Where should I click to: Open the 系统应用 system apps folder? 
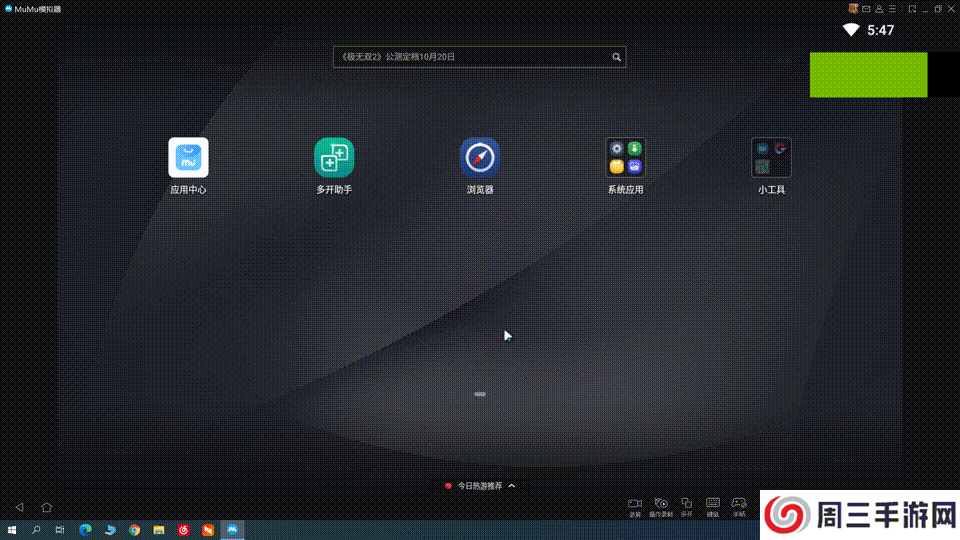click(x=626, y=158)
